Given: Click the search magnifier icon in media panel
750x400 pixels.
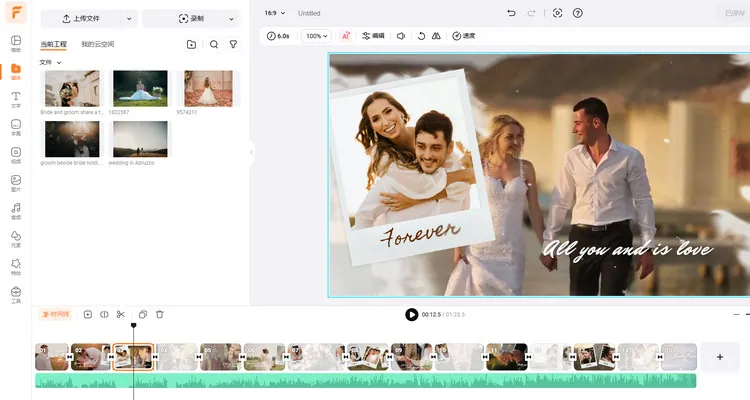Looking at the screenshot, I should [x=214, y=44].
